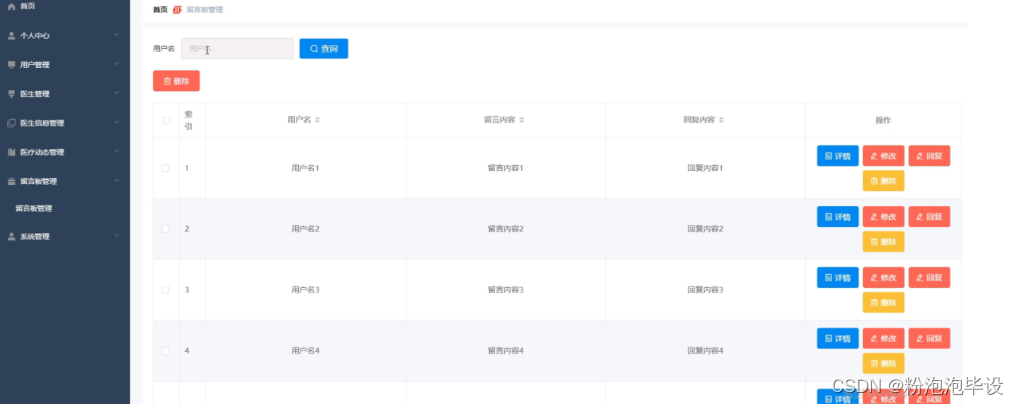Click 回复 for 用户名1 row

coord(929,156)
